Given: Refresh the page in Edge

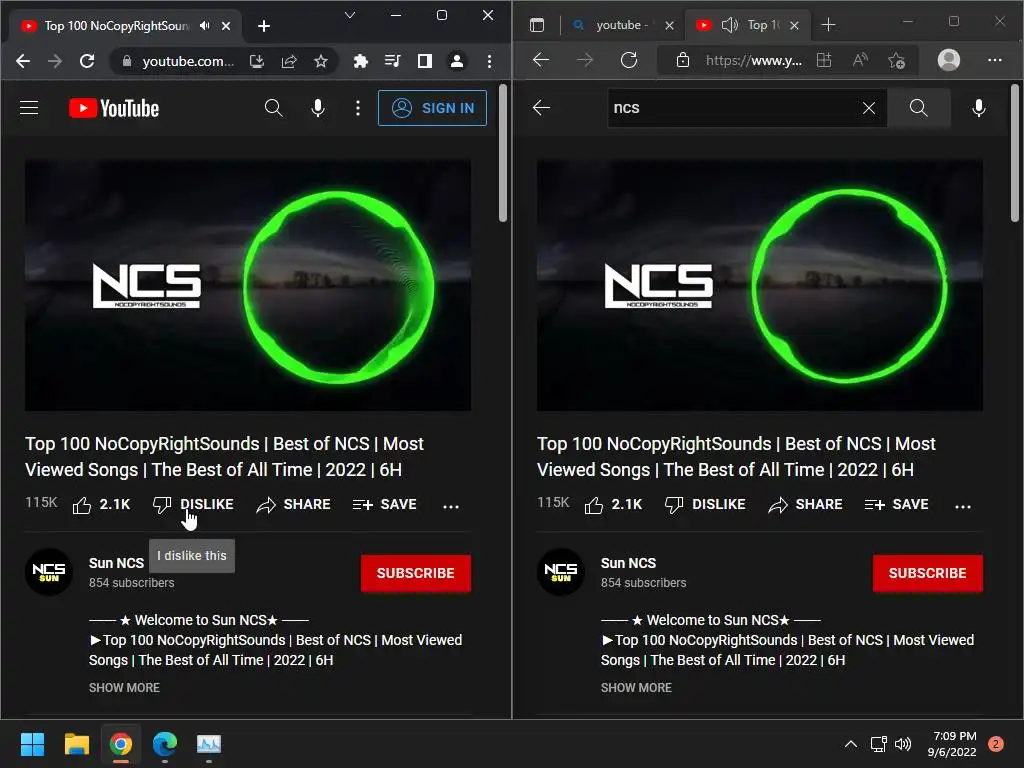Looking at the screenshot, I should point(629,60).
